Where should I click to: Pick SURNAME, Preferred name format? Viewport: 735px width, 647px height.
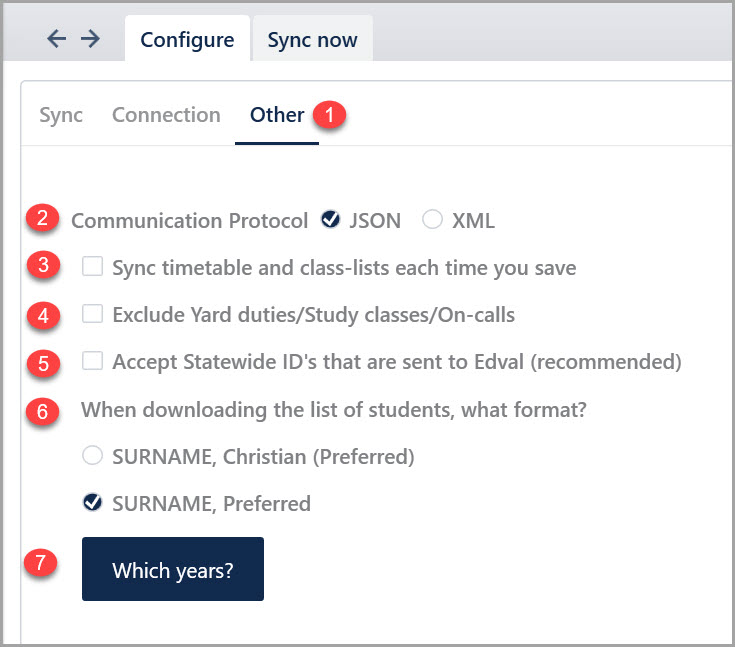(x=93, y=503)
